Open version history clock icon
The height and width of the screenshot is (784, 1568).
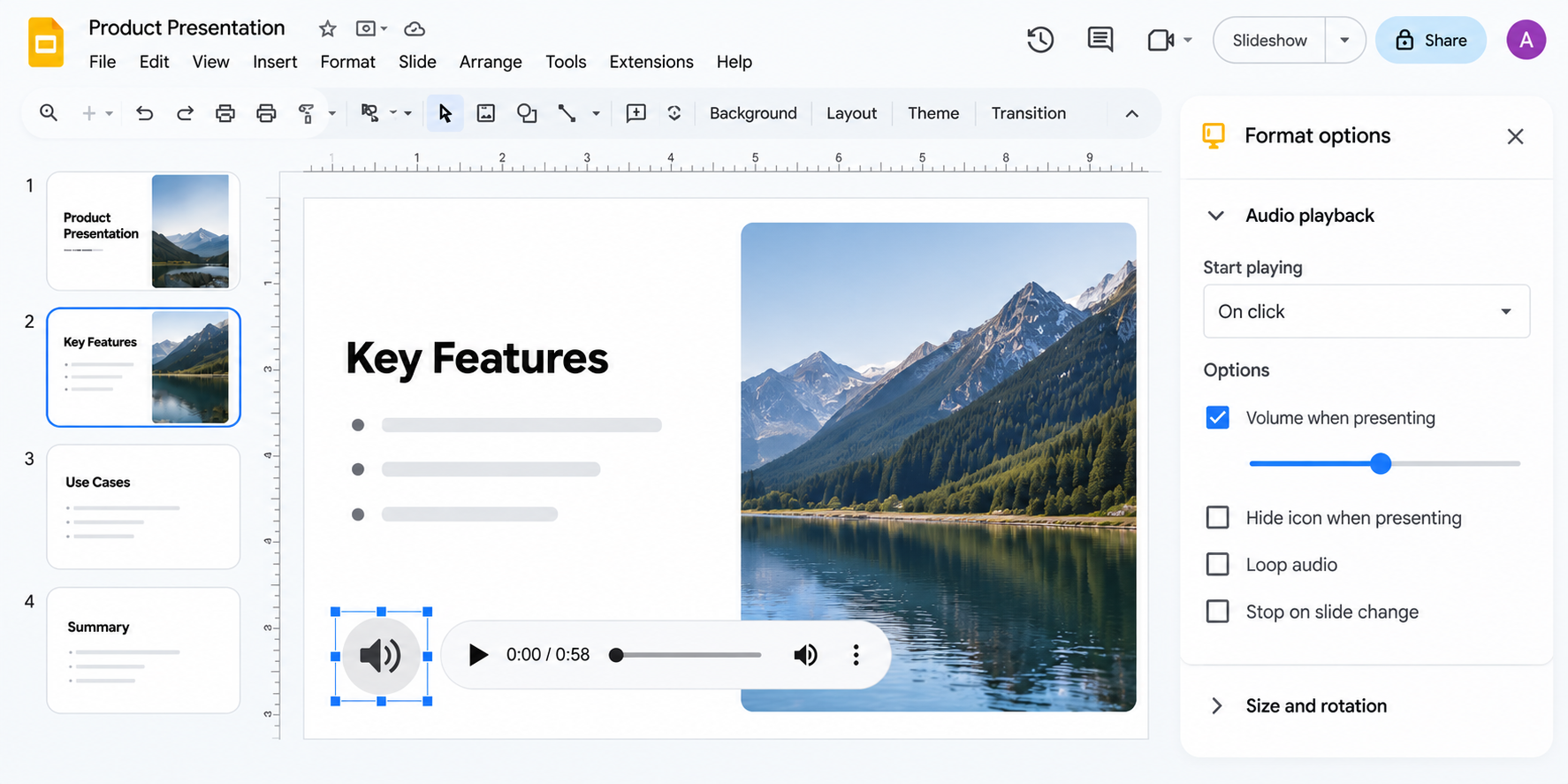[x=1040, y=40]
